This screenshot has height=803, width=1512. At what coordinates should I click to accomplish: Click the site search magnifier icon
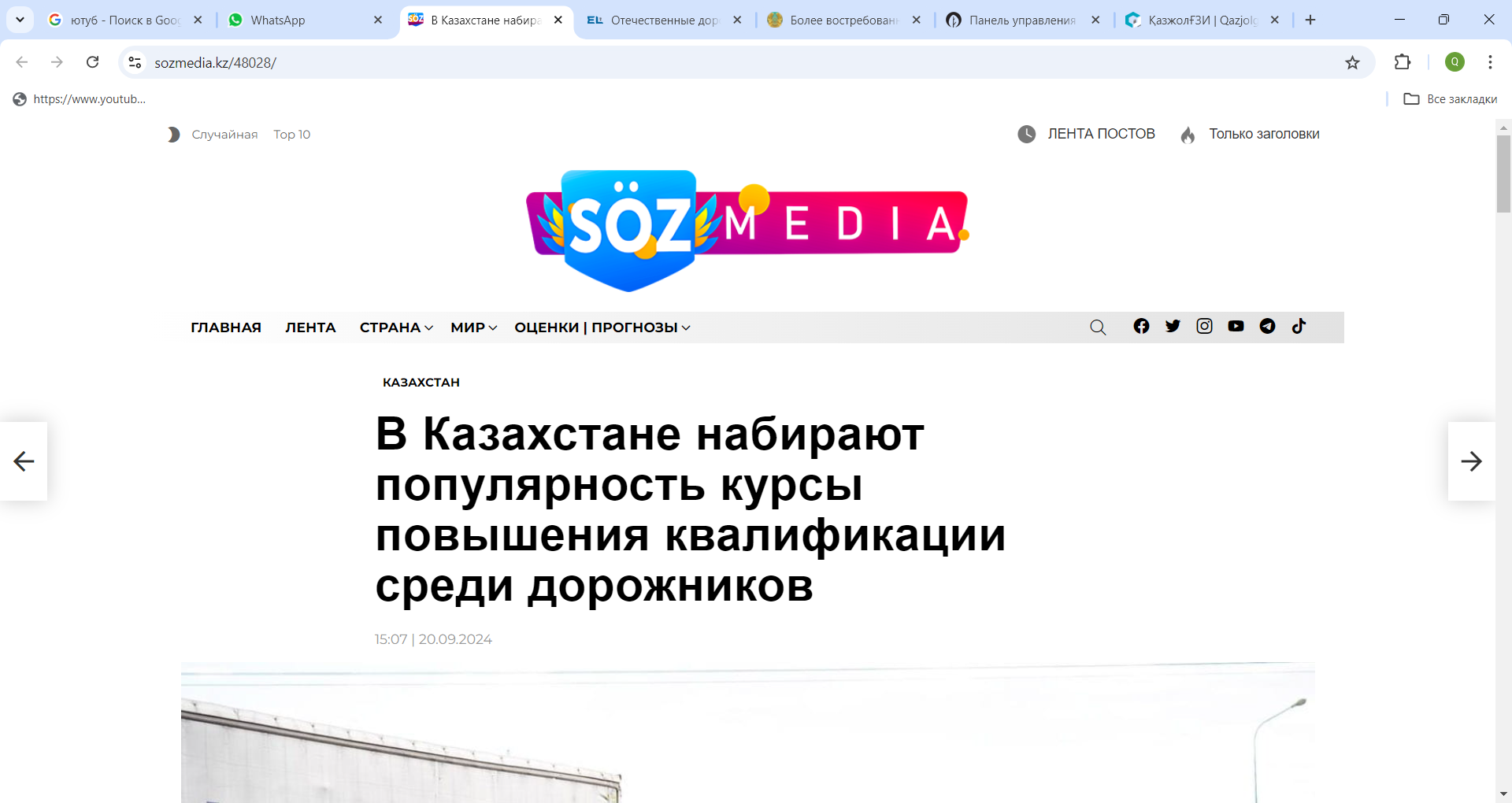pyautogui.click(x=1098, y=327)
